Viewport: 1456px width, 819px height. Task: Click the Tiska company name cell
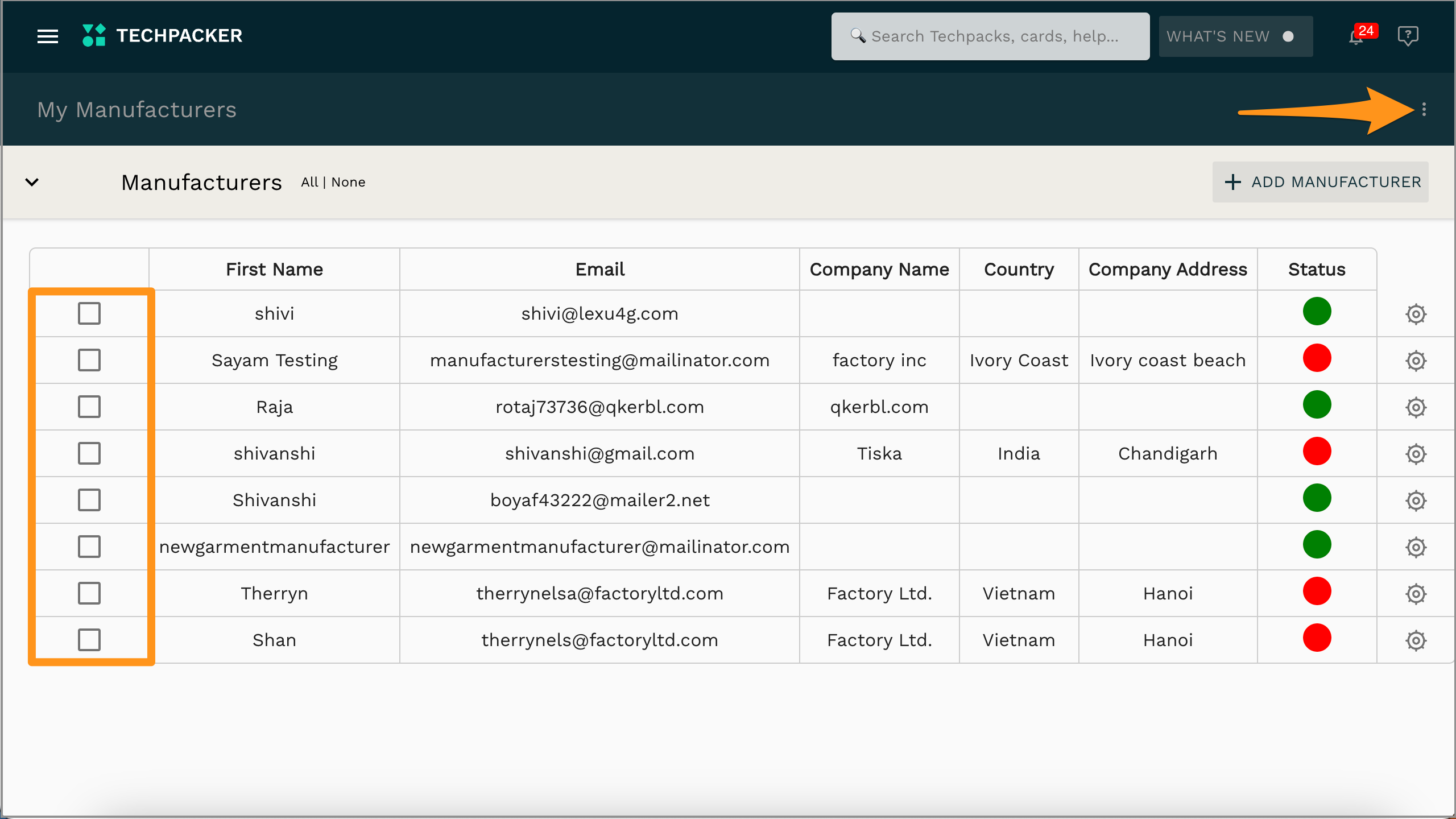click(x=879, y=454)
